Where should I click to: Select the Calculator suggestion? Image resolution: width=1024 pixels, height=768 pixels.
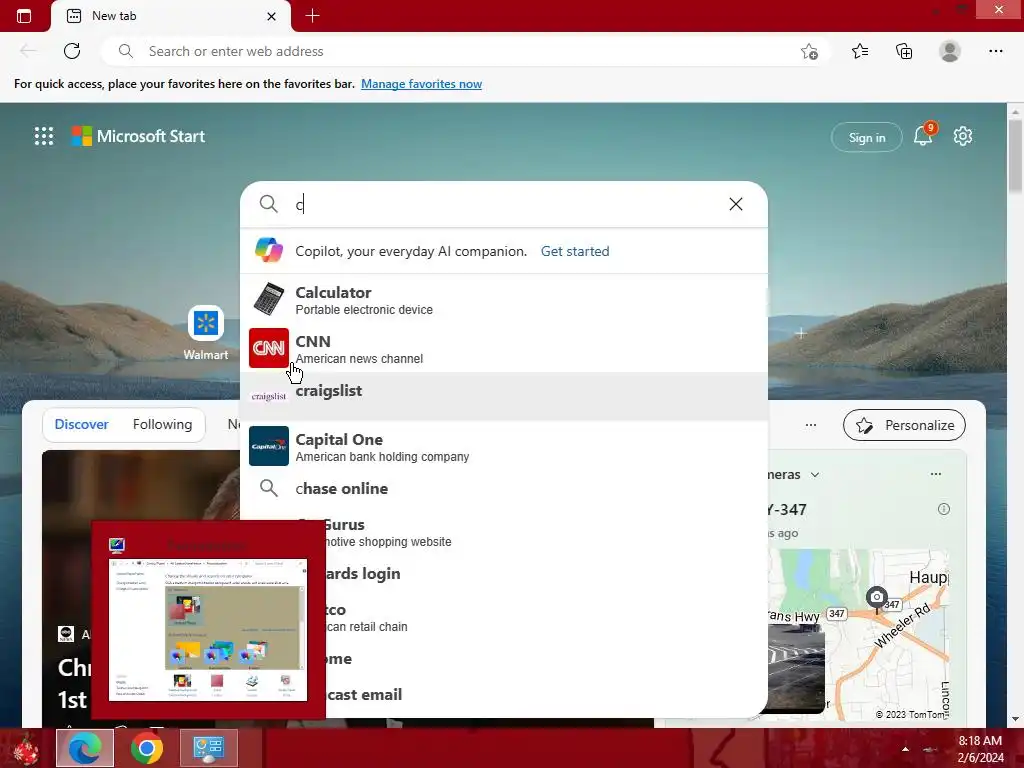(x=504, y=300)
